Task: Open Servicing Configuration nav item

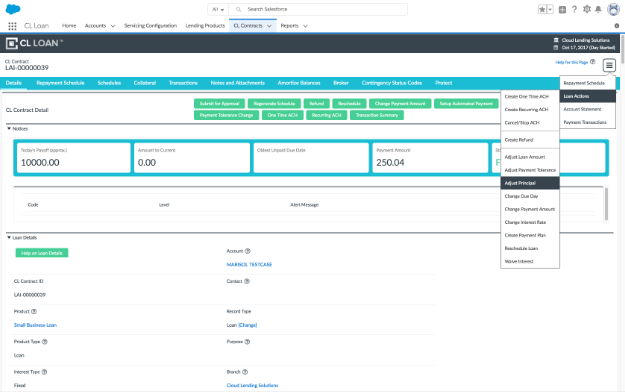Action: coord(150,26)
